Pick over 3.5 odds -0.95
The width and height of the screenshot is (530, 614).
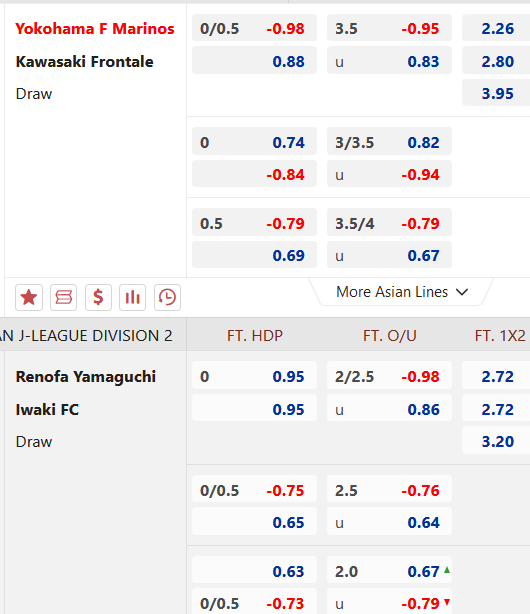pos(389,28)
